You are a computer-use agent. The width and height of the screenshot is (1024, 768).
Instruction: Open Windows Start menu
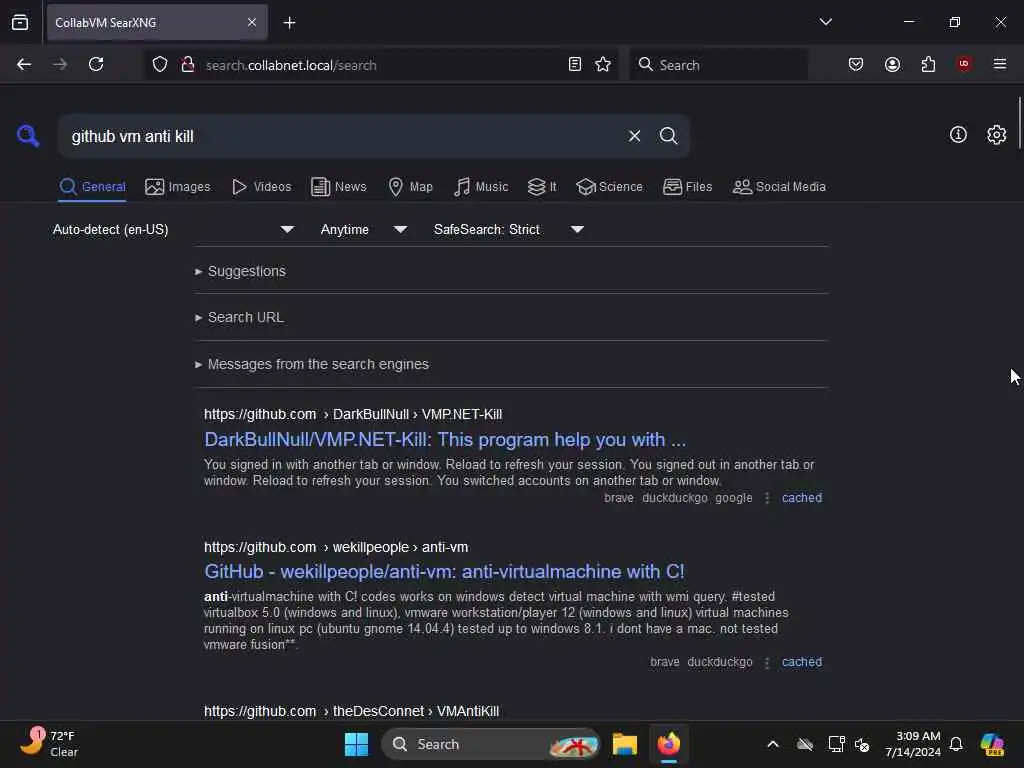[x=357, y=744]
